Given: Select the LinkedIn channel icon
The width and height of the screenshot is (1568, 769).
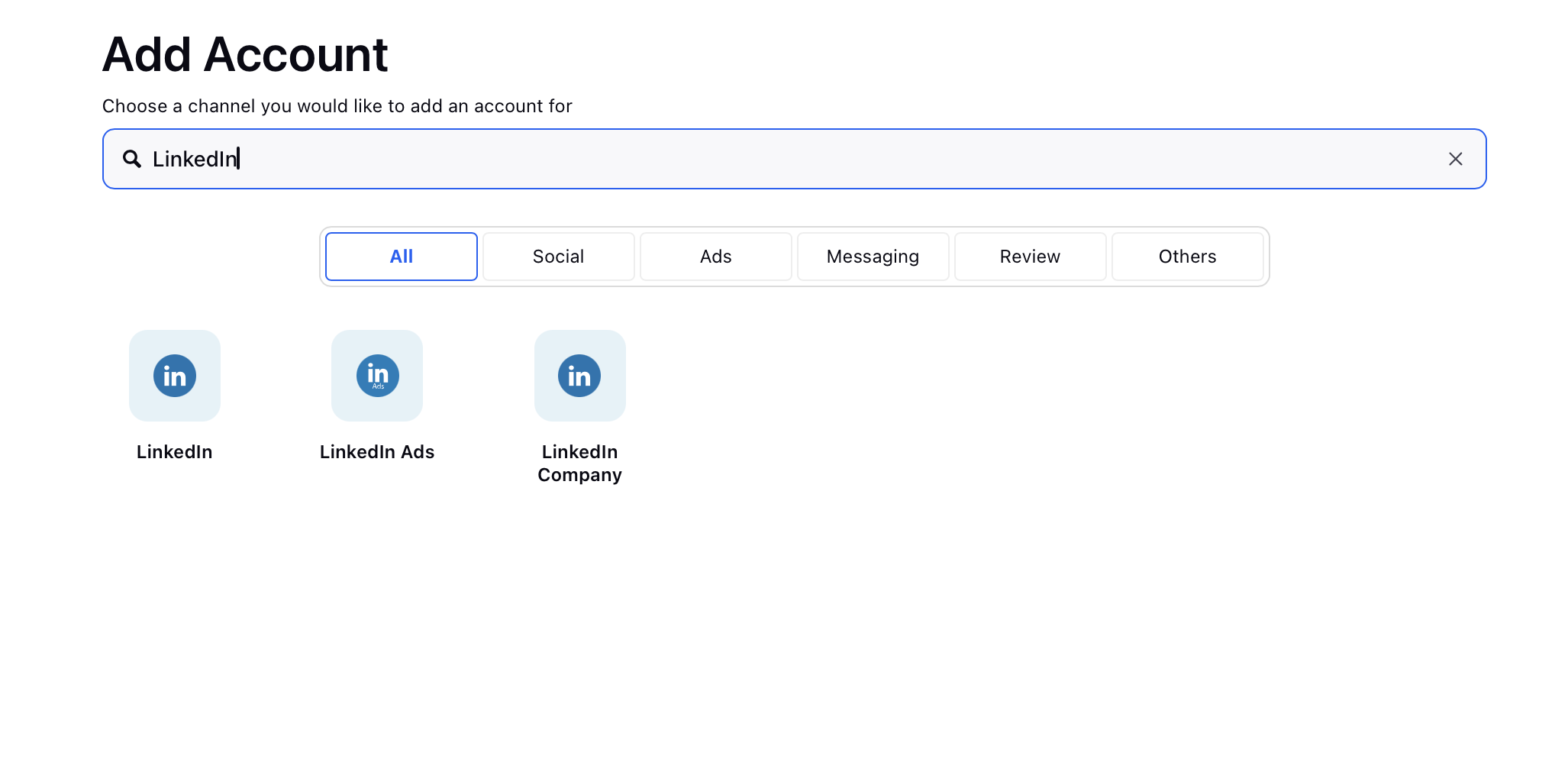Looking at the screenshot, I should 175,376.
